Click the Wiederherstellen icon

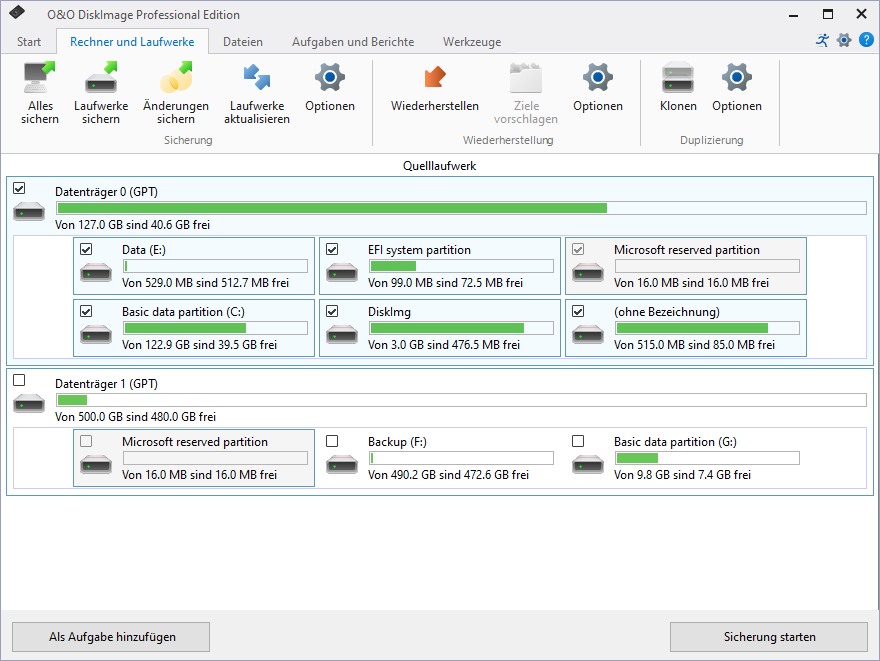click(434, 77)
